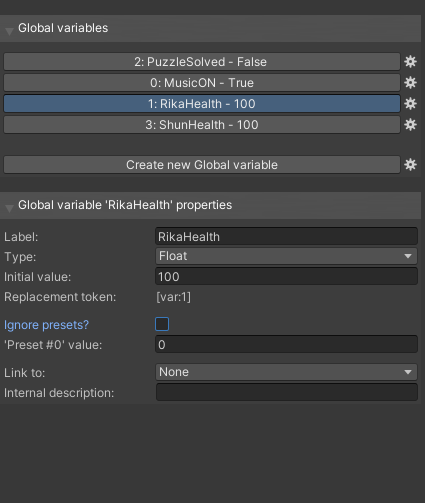Open gear options for MusicON variable

click(410, 83)
